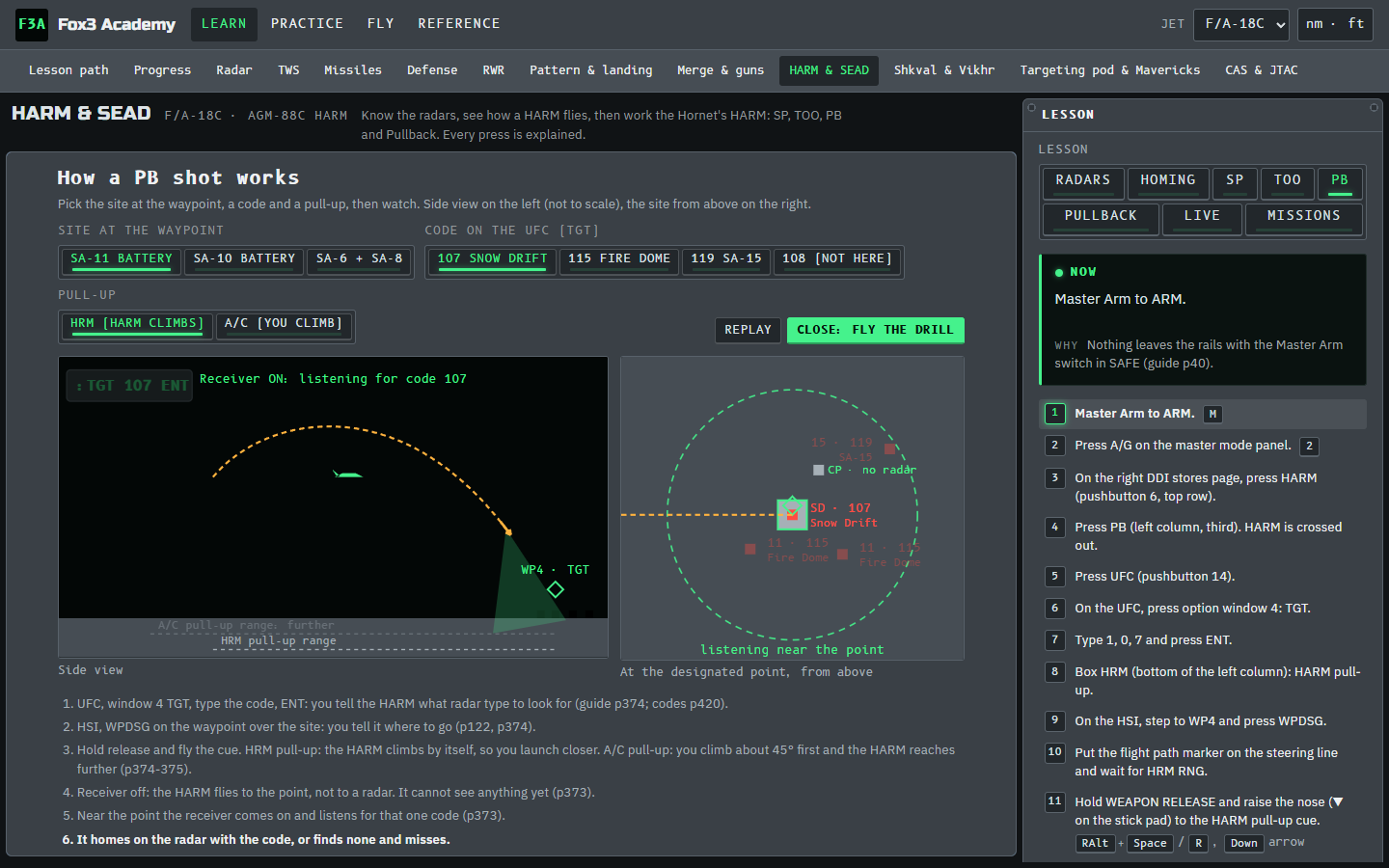Open the PRACTICE top menu

click(x=307, y=24)
